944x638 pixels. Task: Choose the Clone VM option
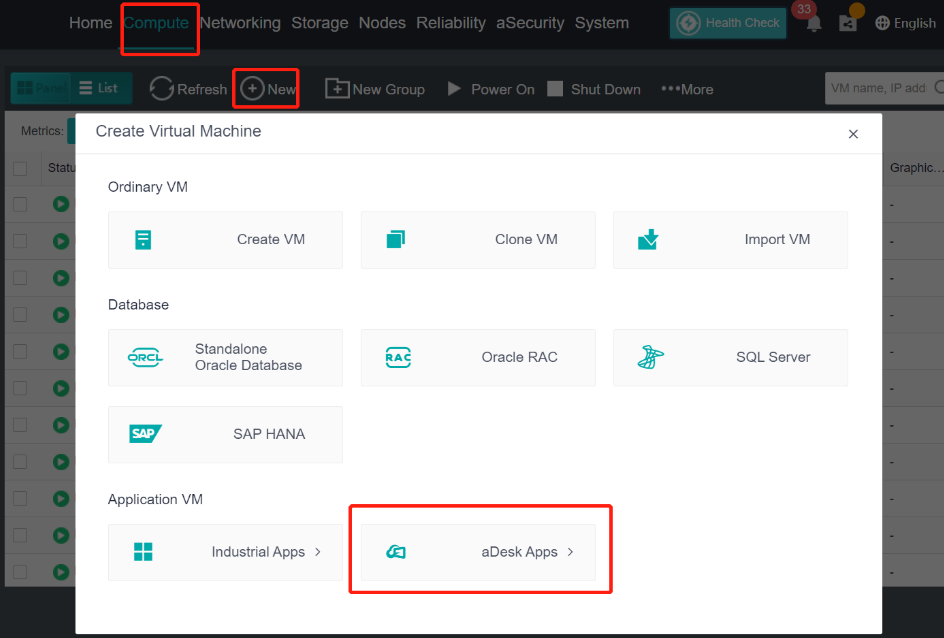478,240
